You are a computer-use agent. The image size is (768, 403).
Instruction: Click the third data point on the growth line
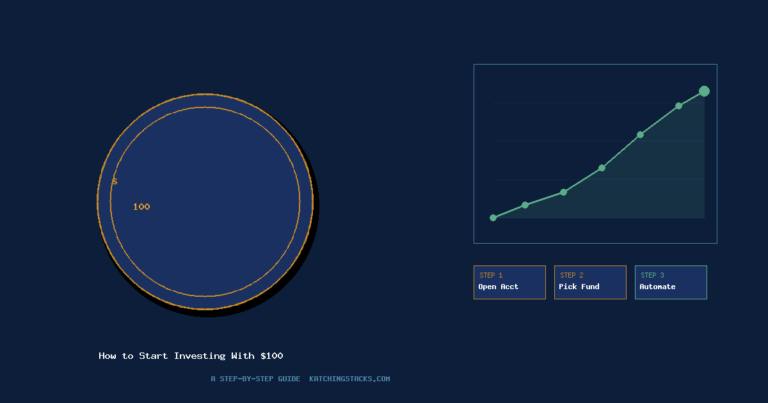click(x=563, y=192)
